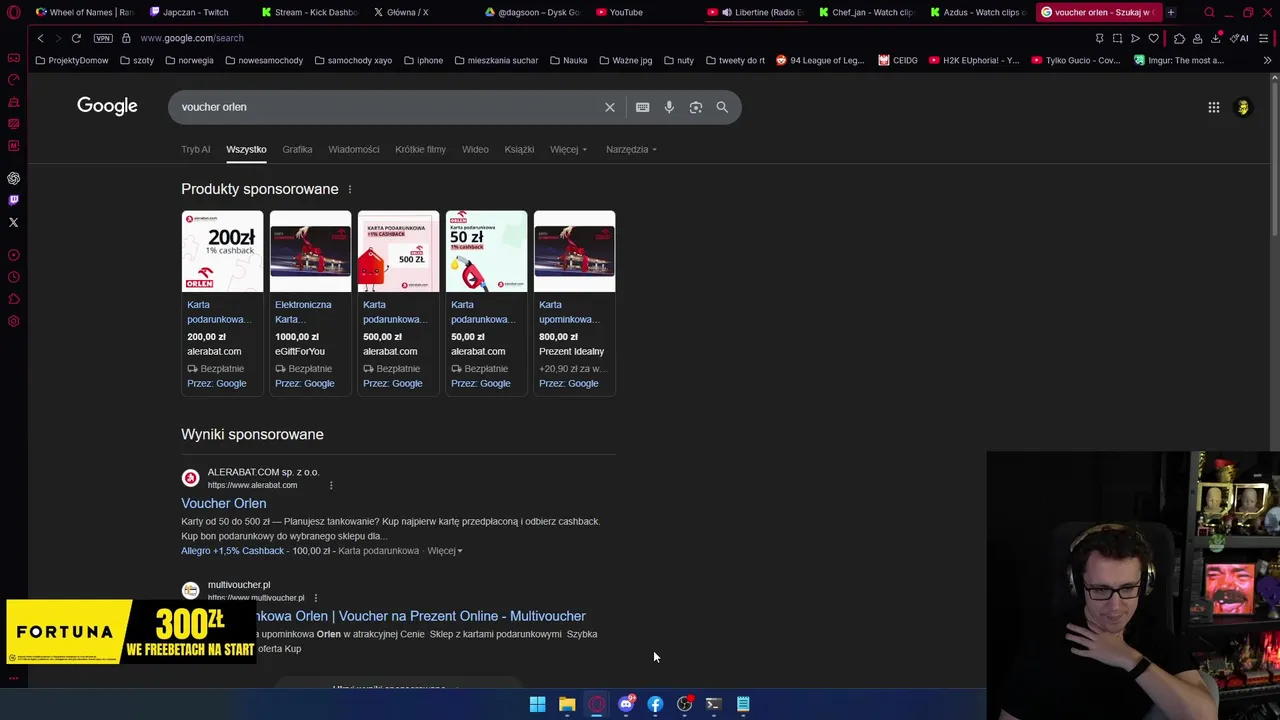Switch to Japczan - Twitch tab
Image resolution: width=1280 pixels, height=720 pixels.
(x=190, y=12)
